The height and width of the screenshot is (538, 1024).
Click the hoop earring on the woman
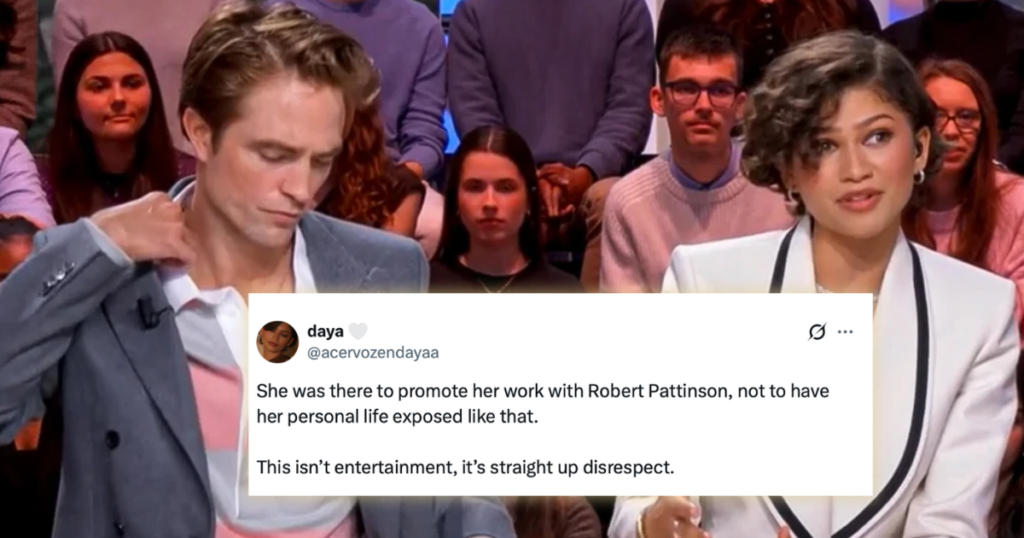click(919, 177)
